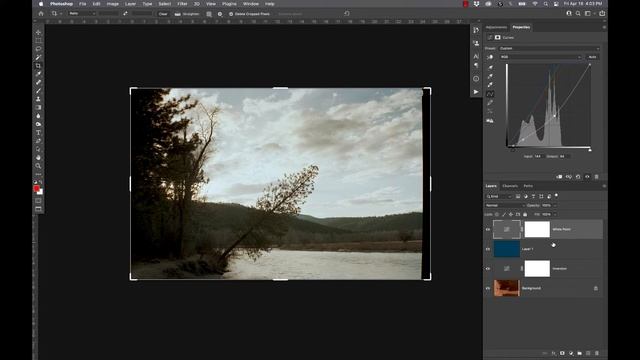This screenshot has height=360, width=640.
Task: Open the layer Fill dropdown
Action: tap(554, 214)
